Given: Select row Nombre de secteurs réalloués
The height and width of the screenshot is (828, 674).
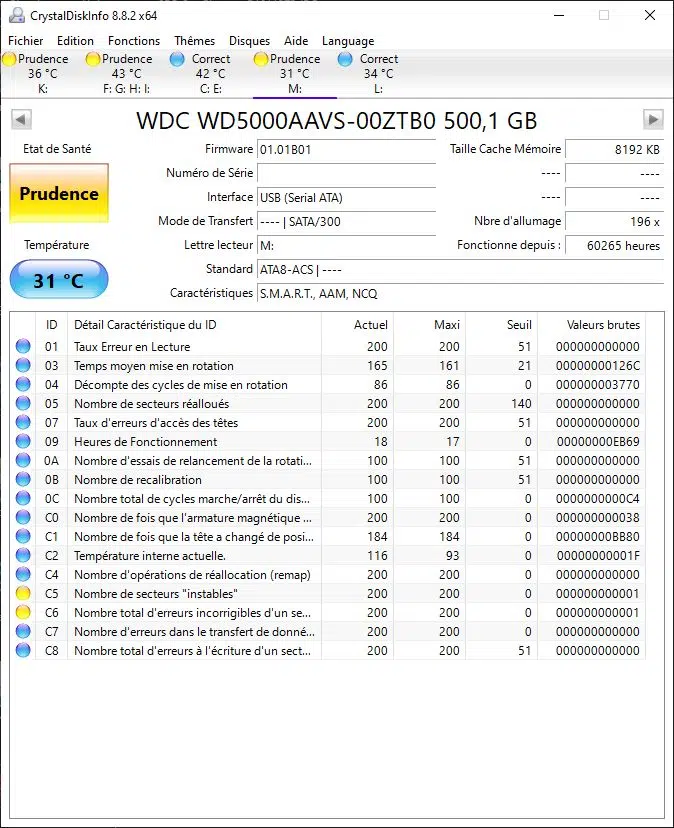Looking at the screenshot, I should 328,403.
